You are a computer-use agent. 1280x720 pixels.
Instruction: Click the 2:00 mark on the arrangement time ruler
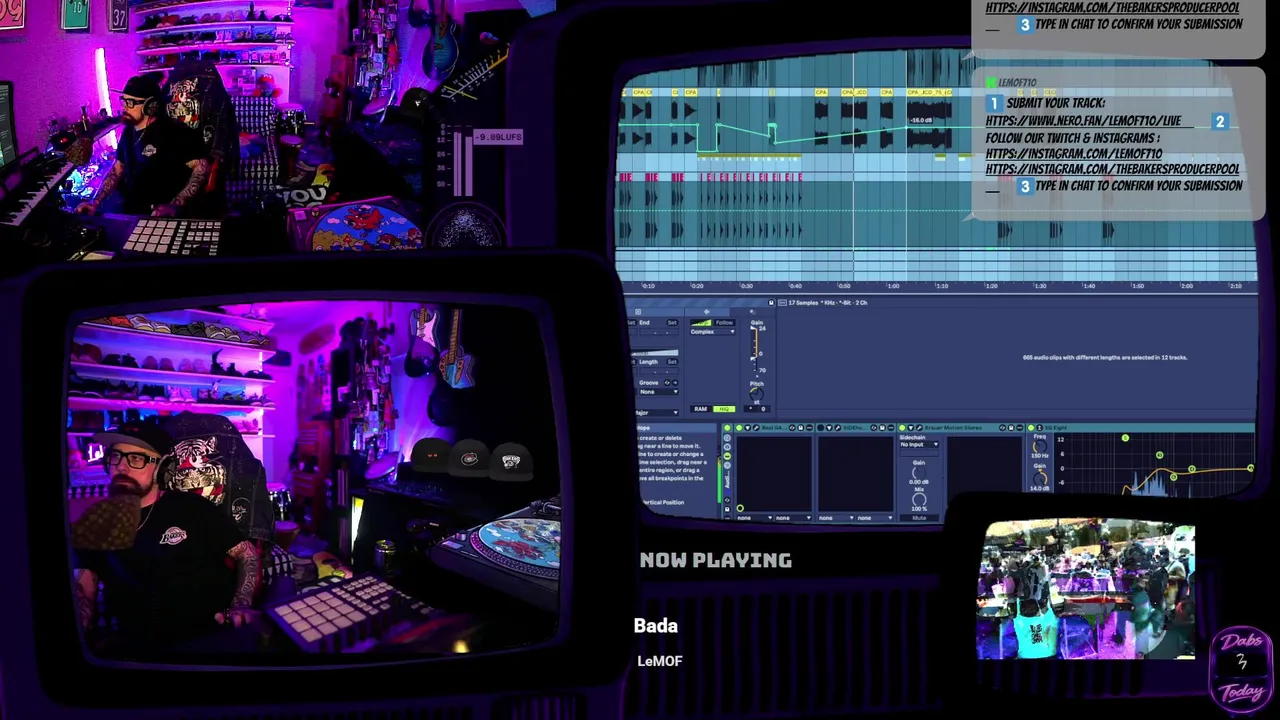point(1186,286)
